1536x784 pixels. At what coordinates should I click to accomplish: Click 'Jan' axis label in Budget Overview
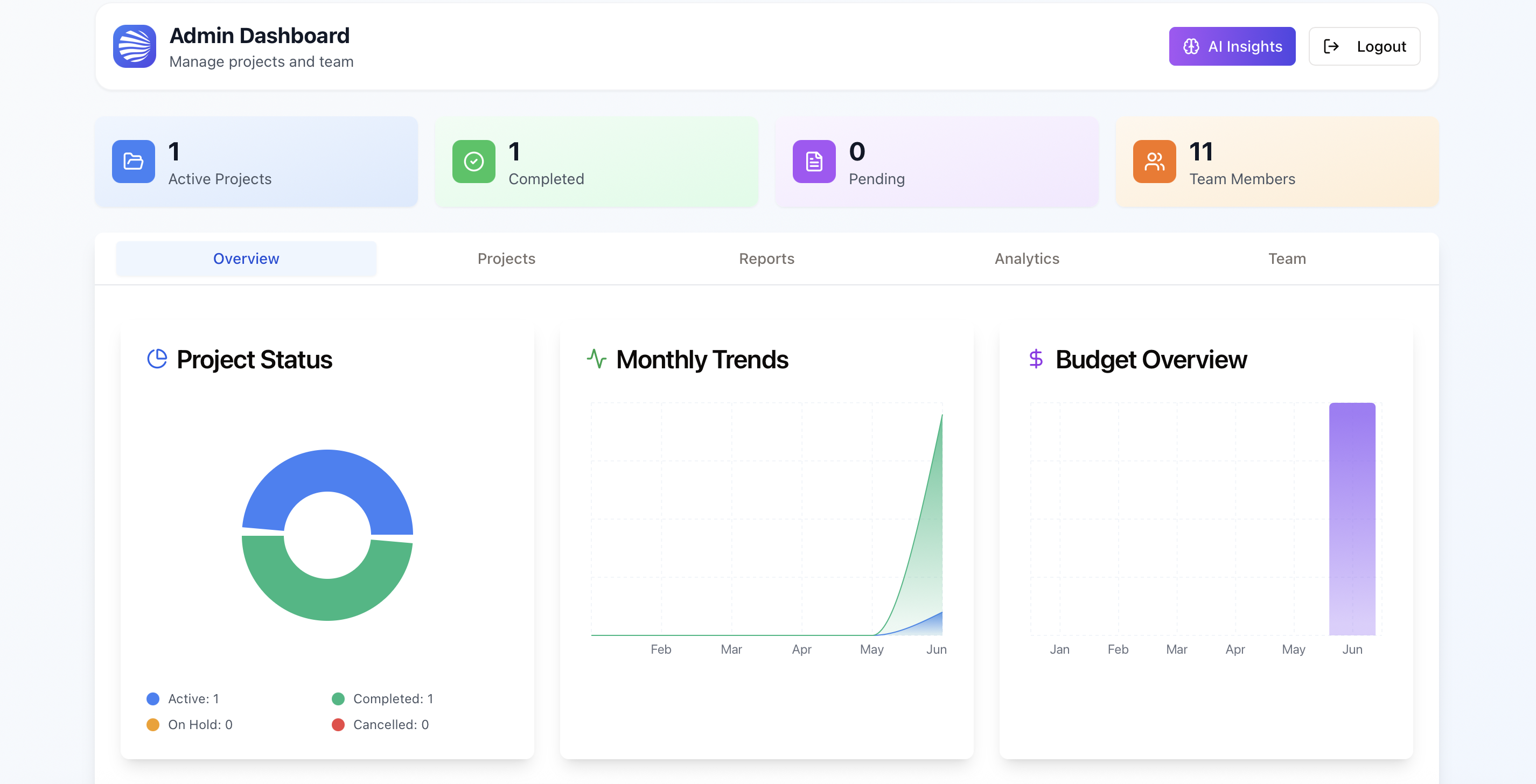click(1059, 649)
